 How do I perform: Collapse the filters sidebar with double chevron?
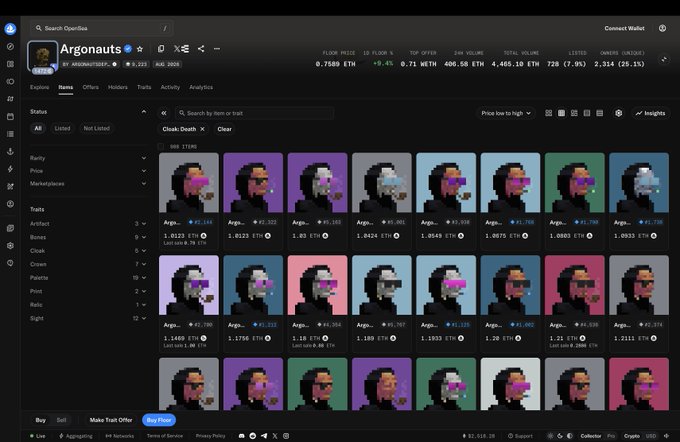tap(164, 113)
